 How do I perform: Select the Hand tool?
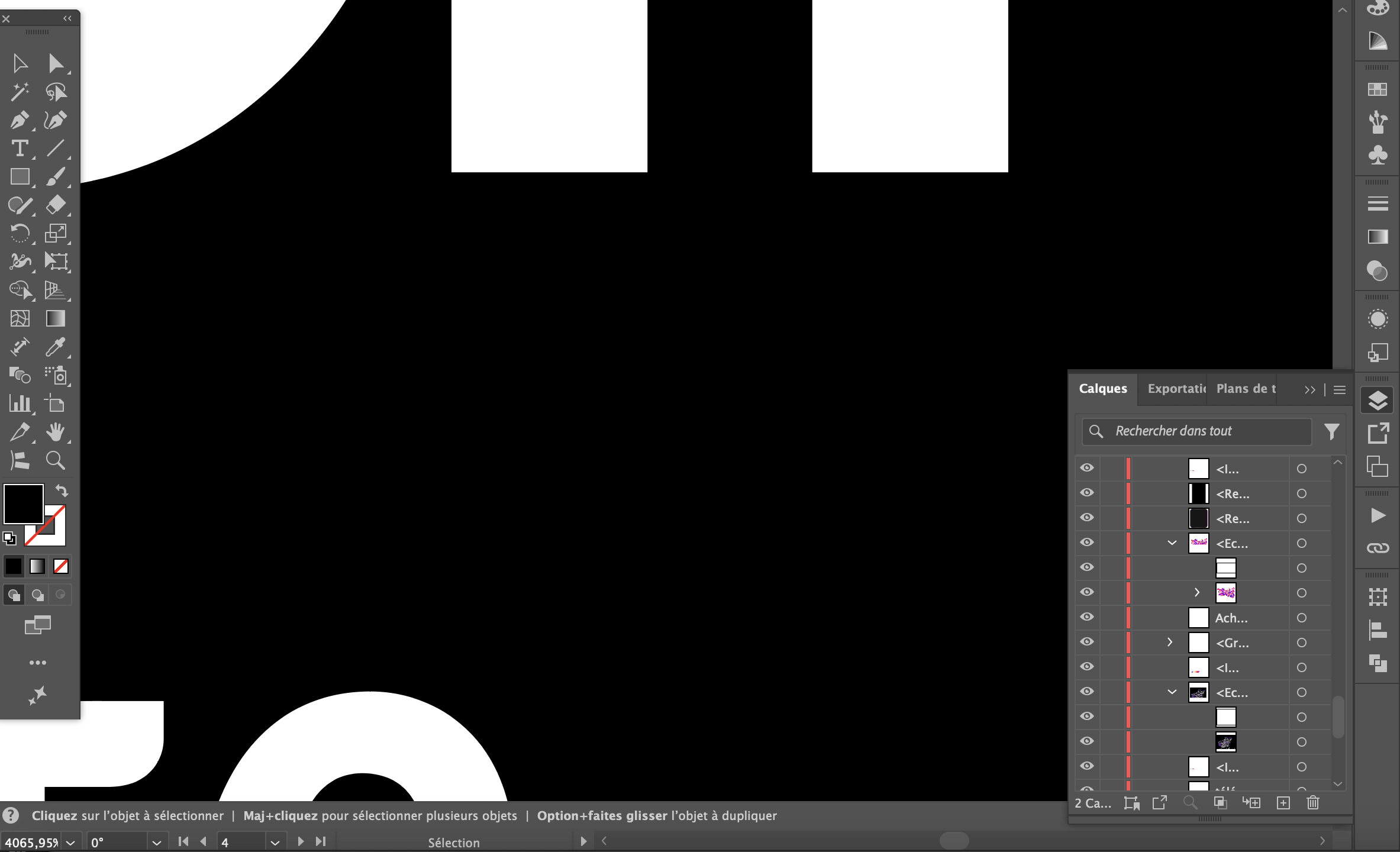pos(55,432)
